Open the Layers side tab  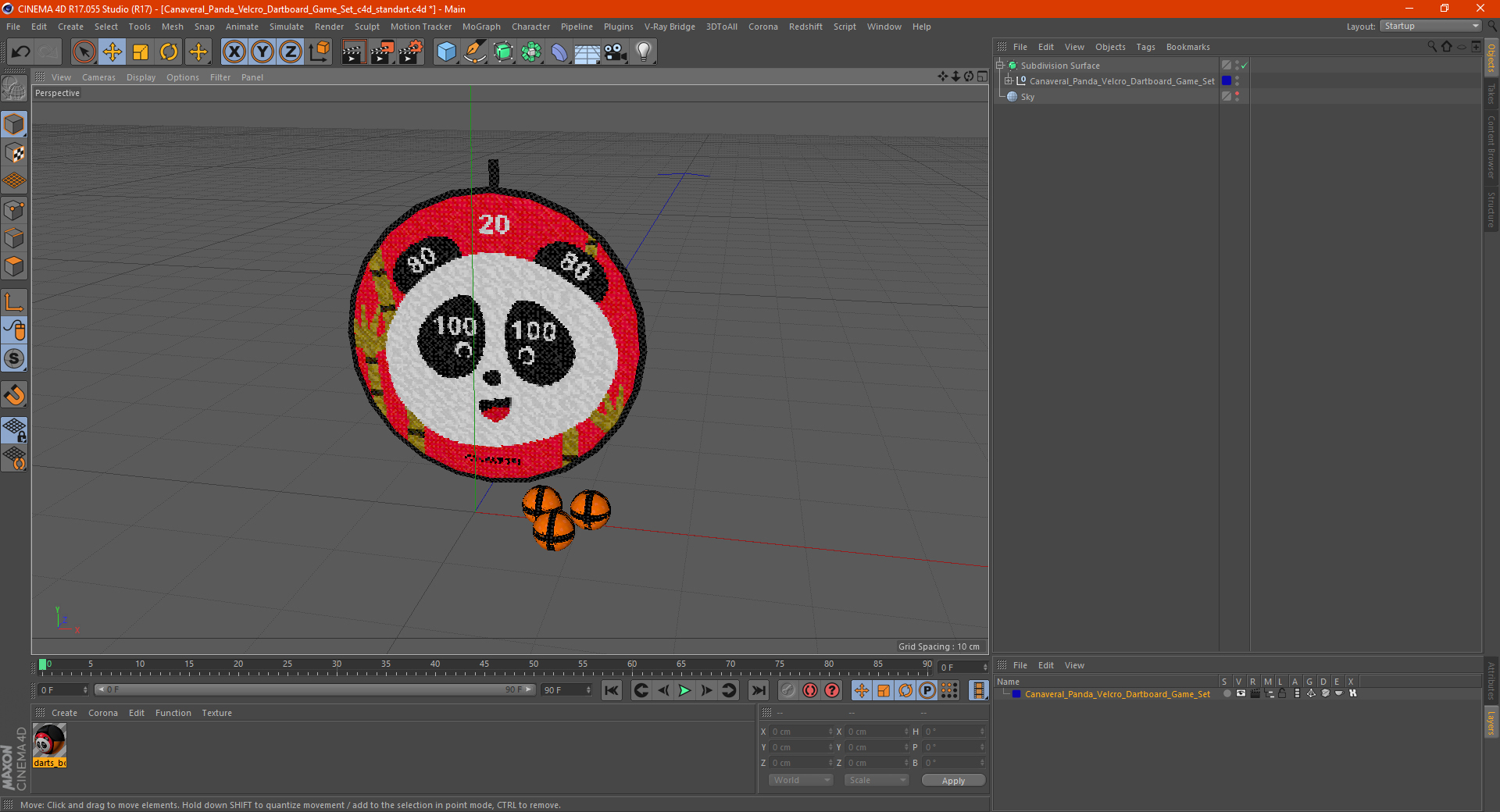point(1491,722)
